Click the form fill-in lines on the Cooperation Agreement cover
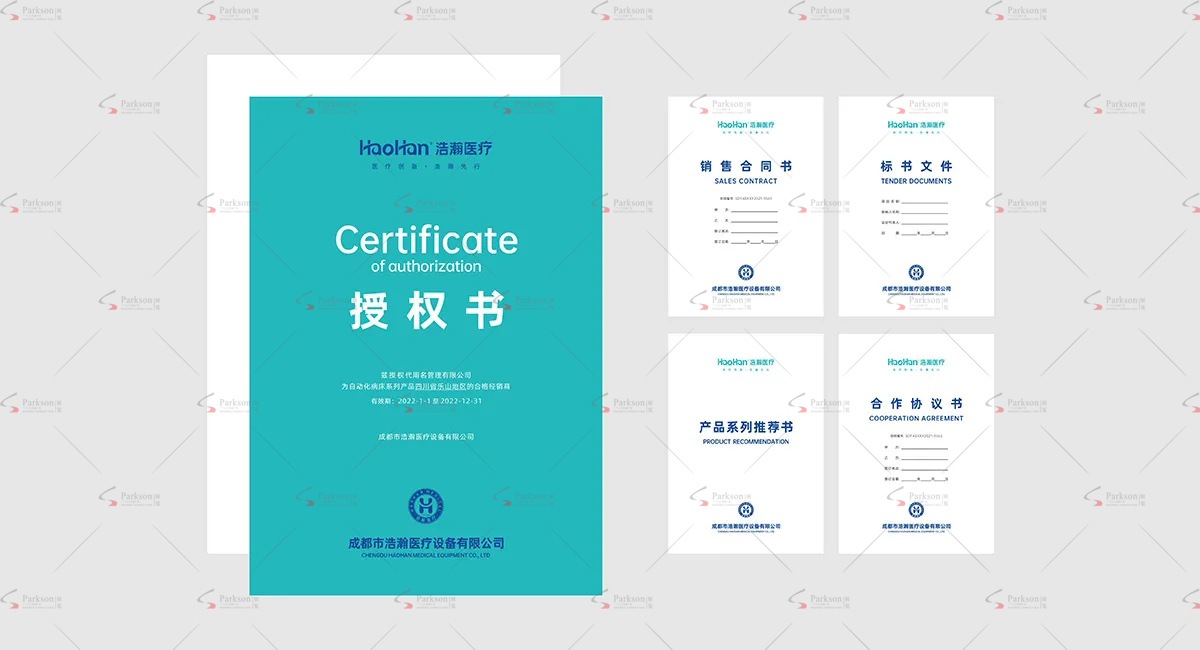 (x=916, y=462)
